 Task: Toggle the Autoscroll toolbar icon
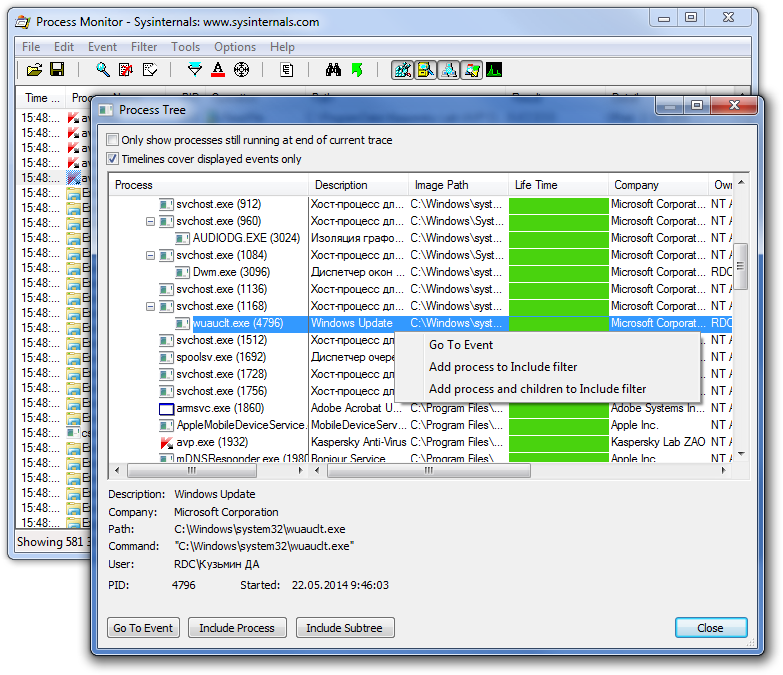click(126, 70)
